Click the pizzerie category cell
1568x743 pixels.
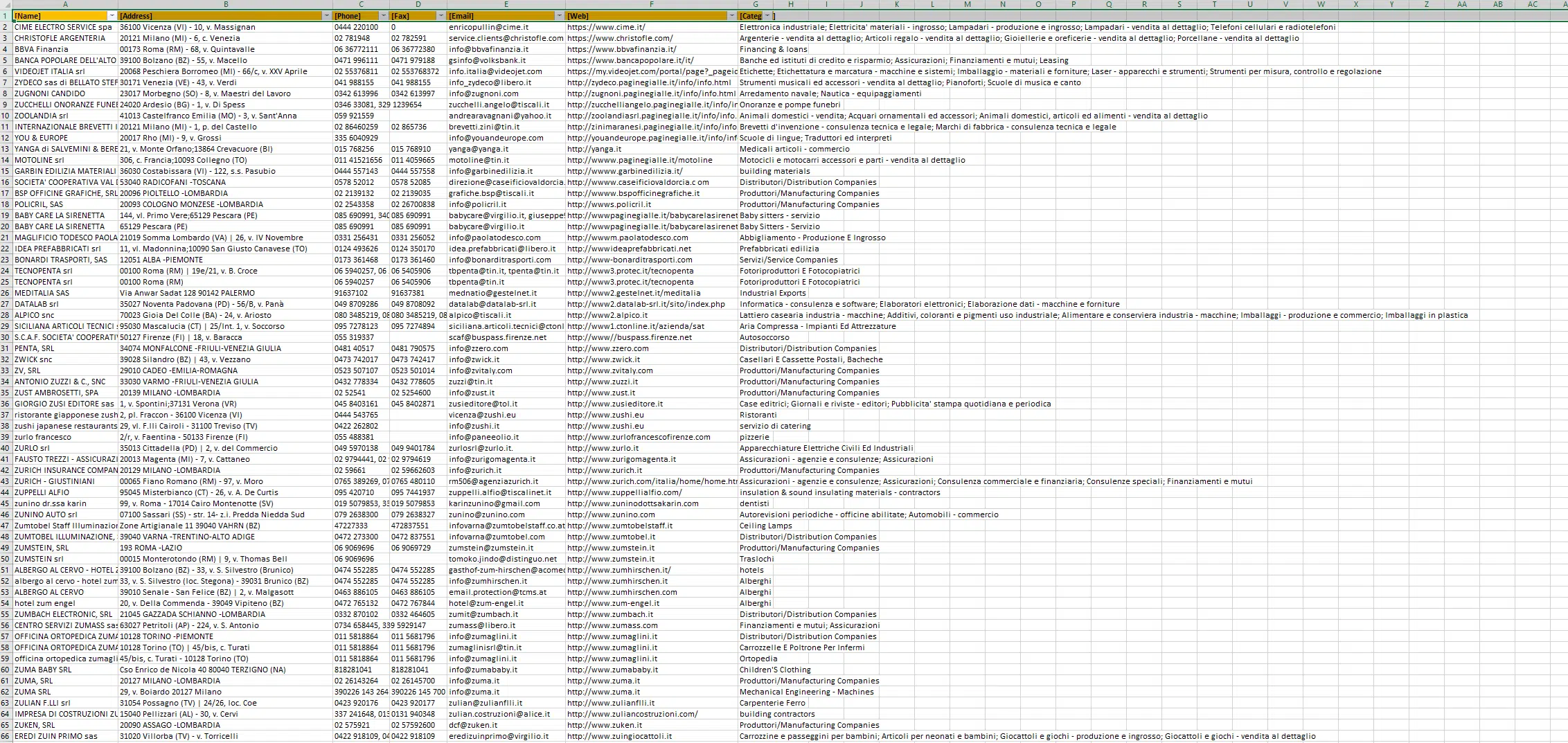coord(756,437)
